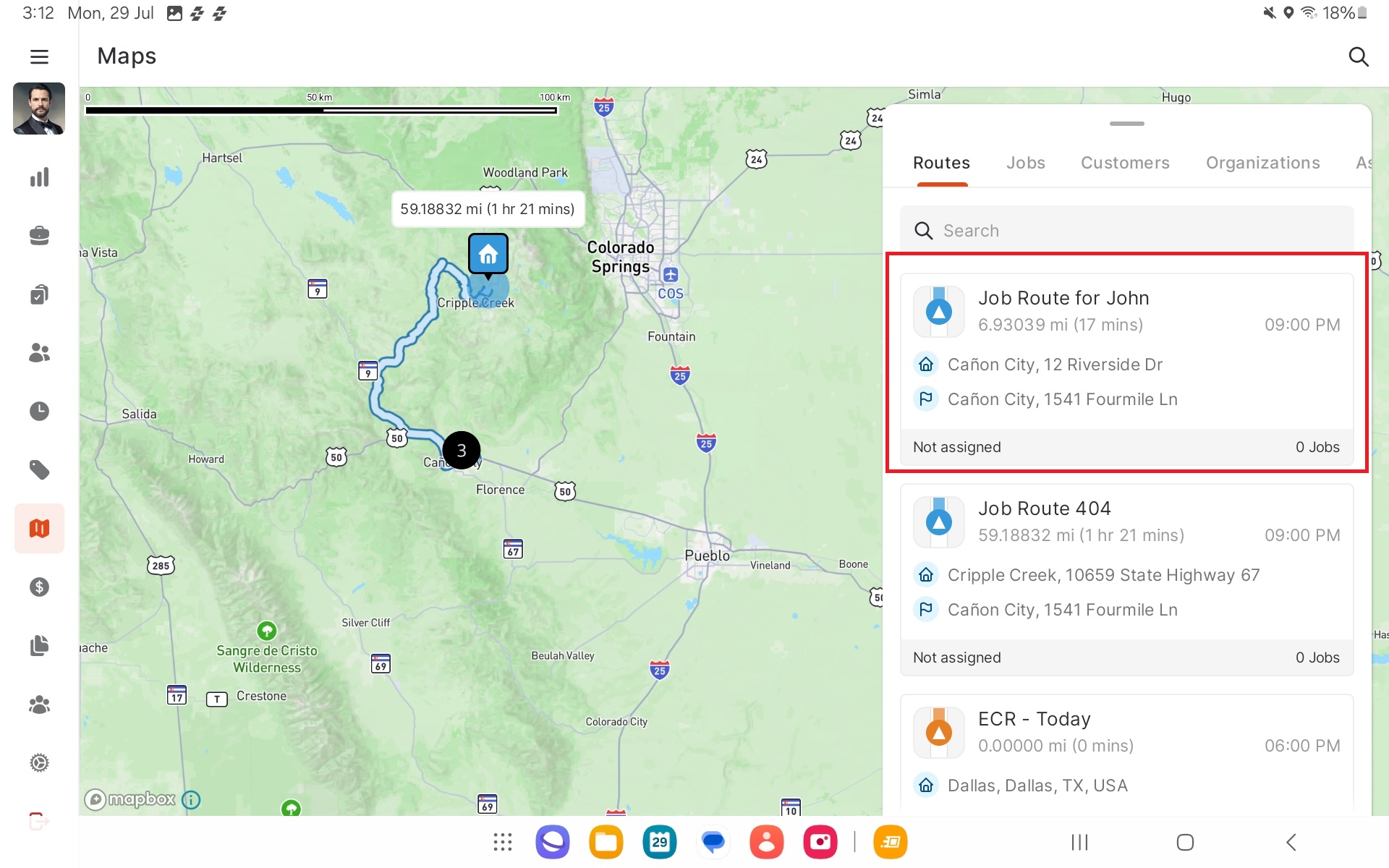Click the home marker on map
The width and height of the screenshot is (1389, 868).
488,255
